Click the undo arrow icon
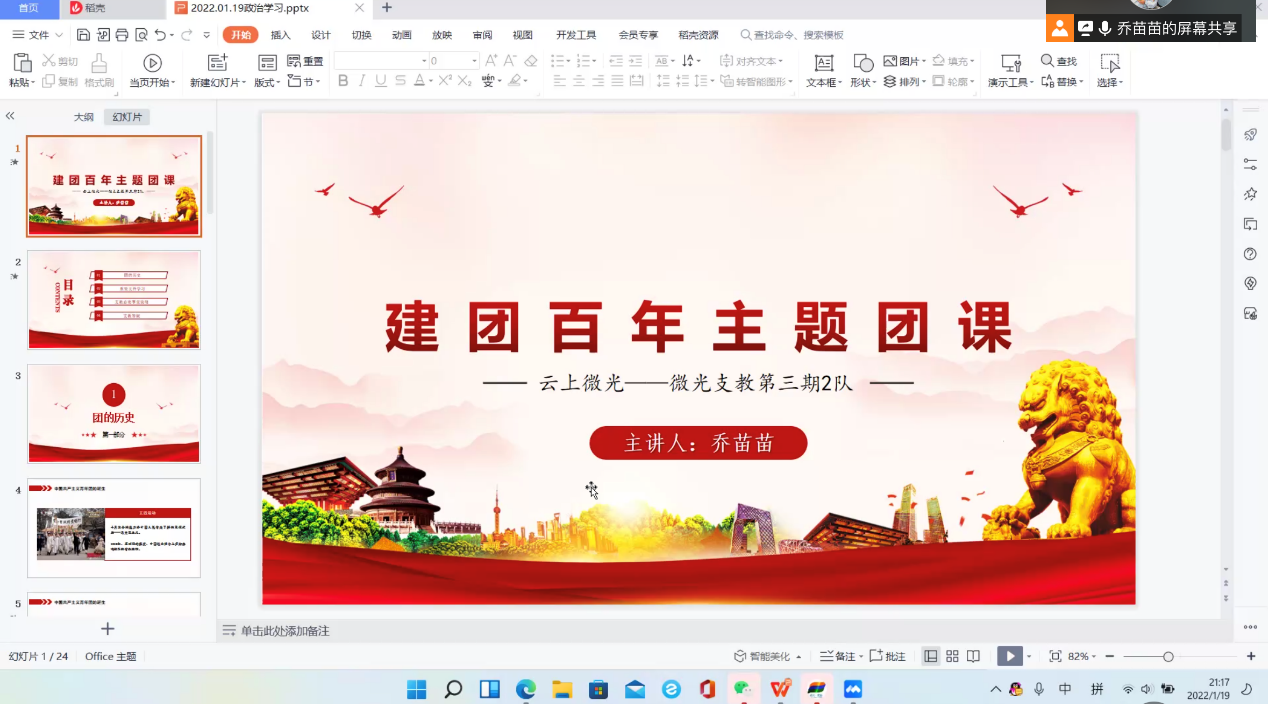This screenshot has width=1268, height=704. pos(160,35)
